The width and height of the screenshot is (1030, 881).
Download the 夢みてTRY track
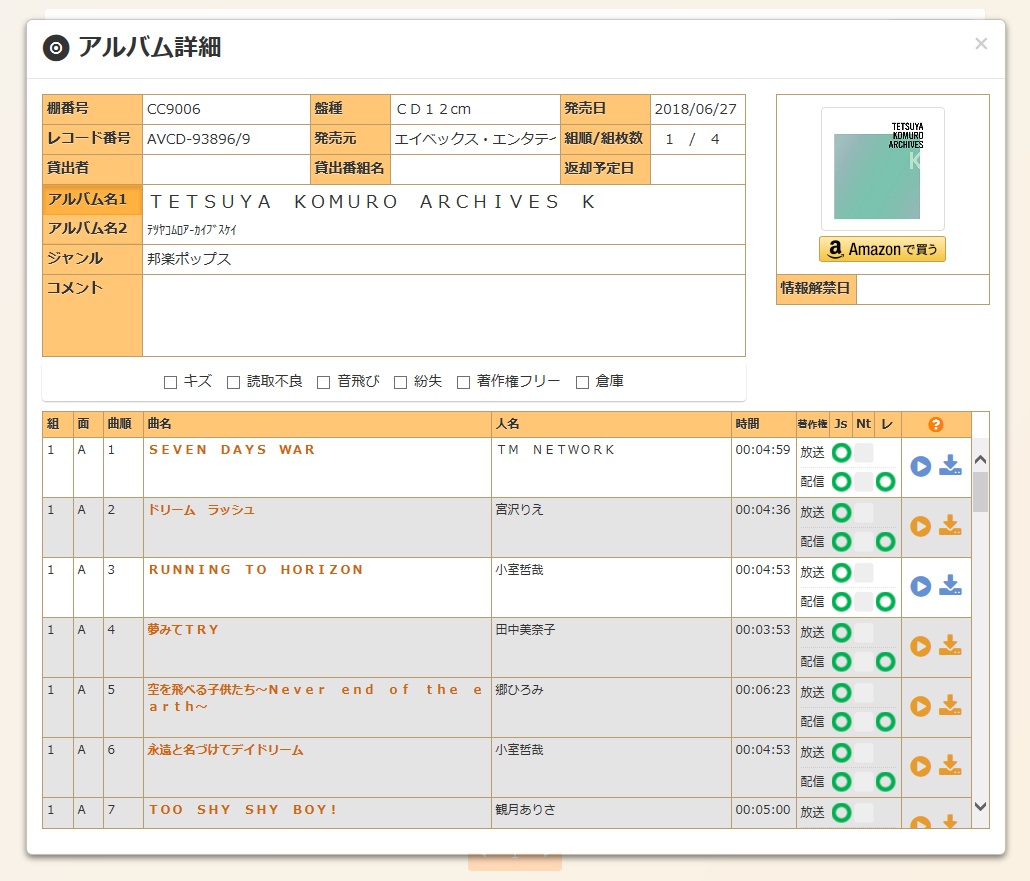point(950,646)
